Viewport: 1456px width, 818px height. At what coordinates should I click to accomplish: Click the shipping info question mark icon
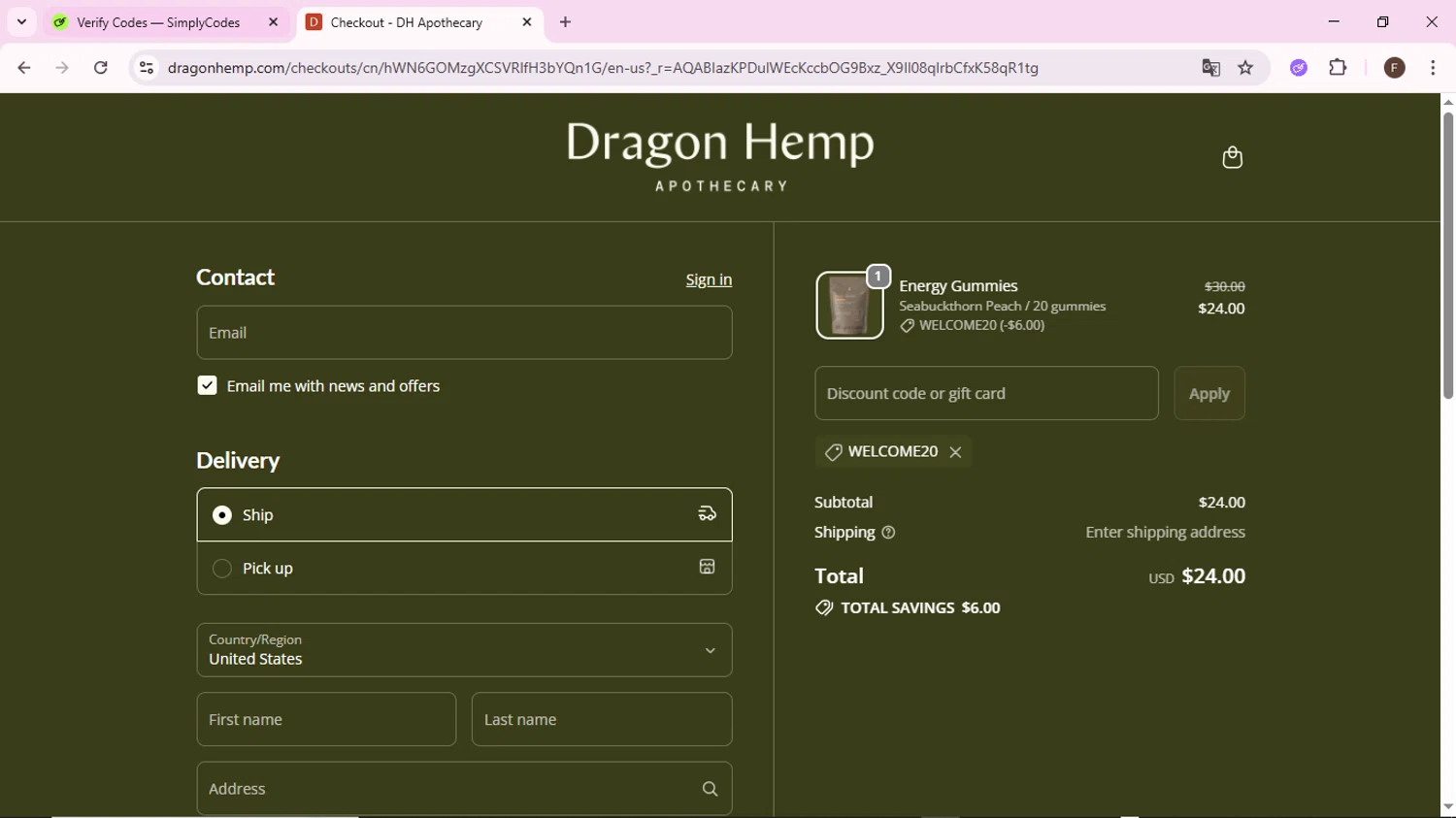888,533
